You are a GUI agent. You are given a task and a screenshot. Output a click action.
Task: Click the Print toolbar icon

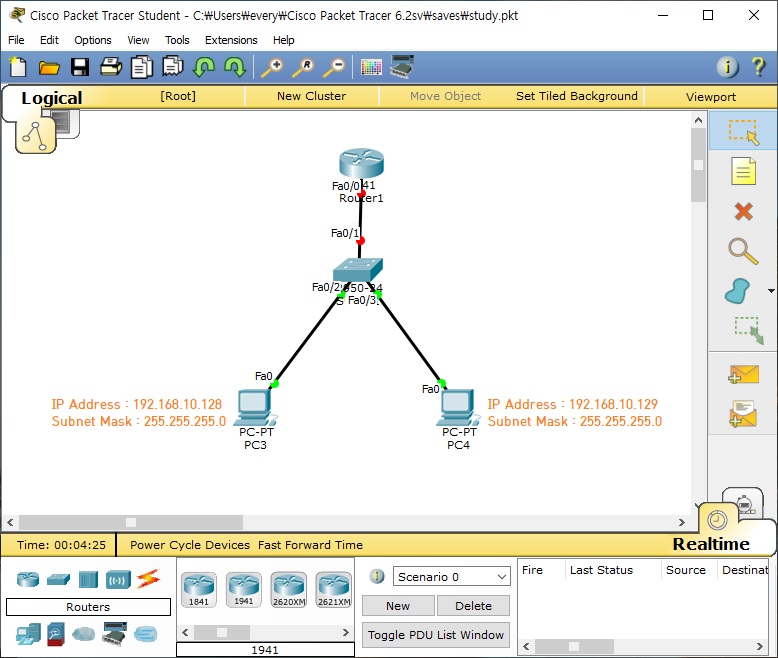tap(111, 66)
